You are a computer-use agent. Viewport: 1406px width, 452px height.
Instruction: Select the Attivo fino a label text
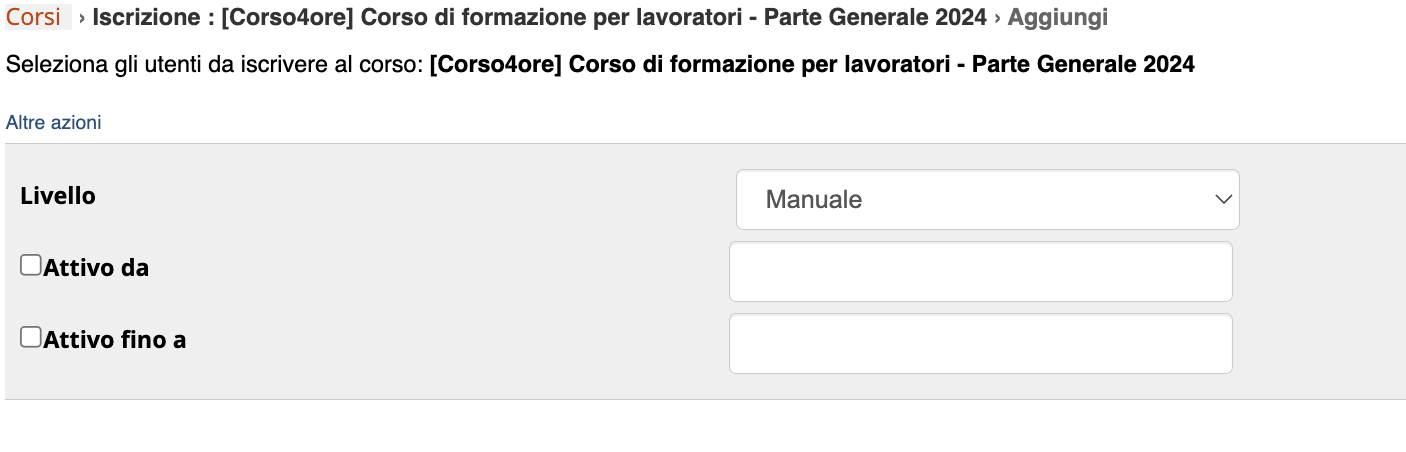(x=115, y=340)
